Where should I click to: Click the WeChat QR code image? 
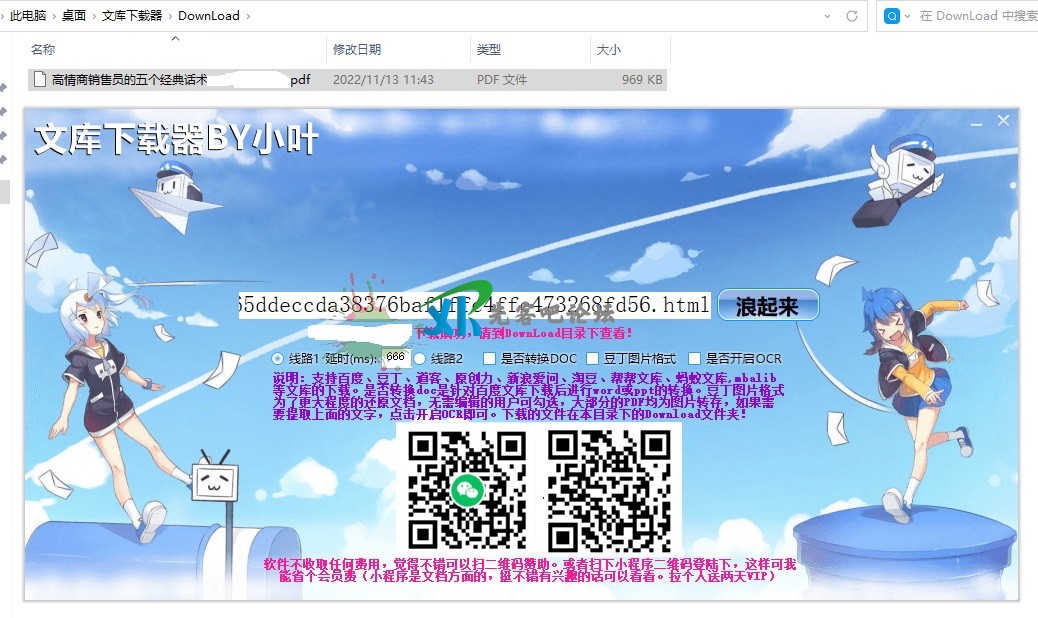[467, 489]
